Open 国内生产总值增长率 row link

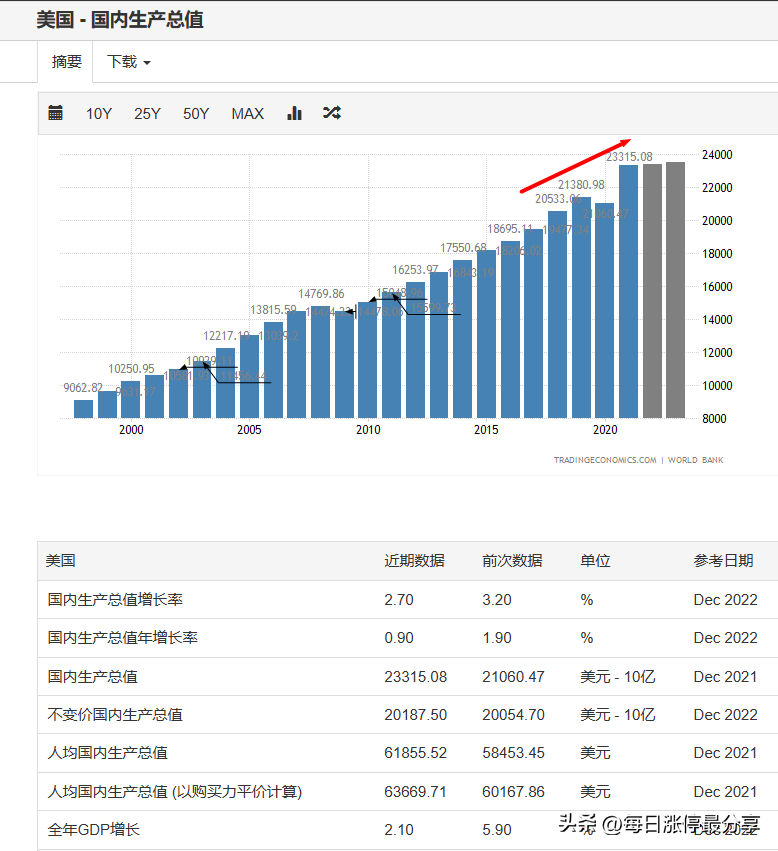[x=115, y=600]
